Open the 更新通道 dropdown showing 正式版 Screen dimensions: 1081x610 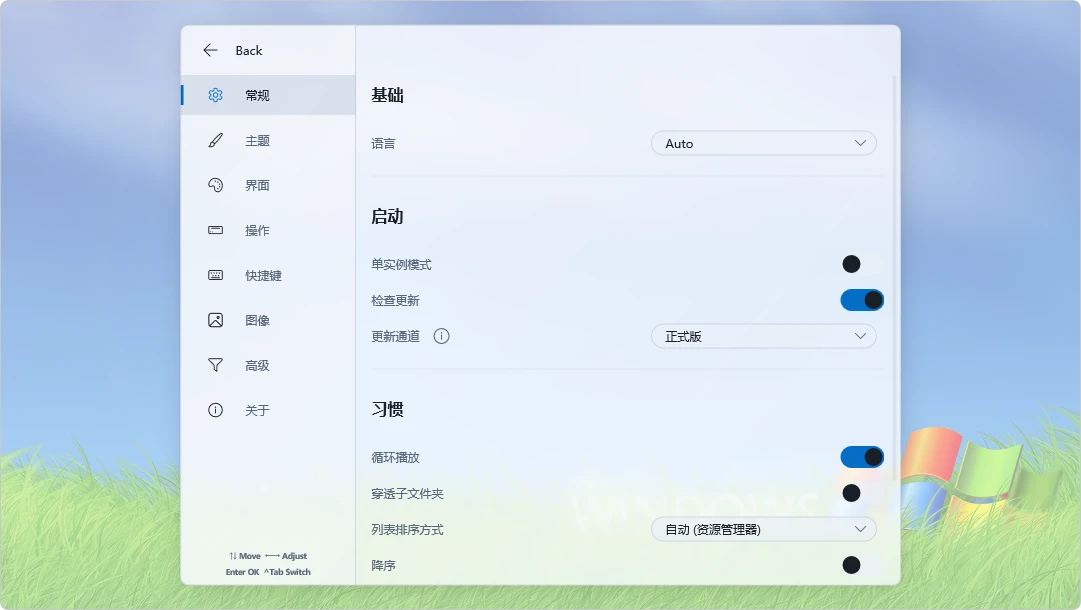(764, 336)
